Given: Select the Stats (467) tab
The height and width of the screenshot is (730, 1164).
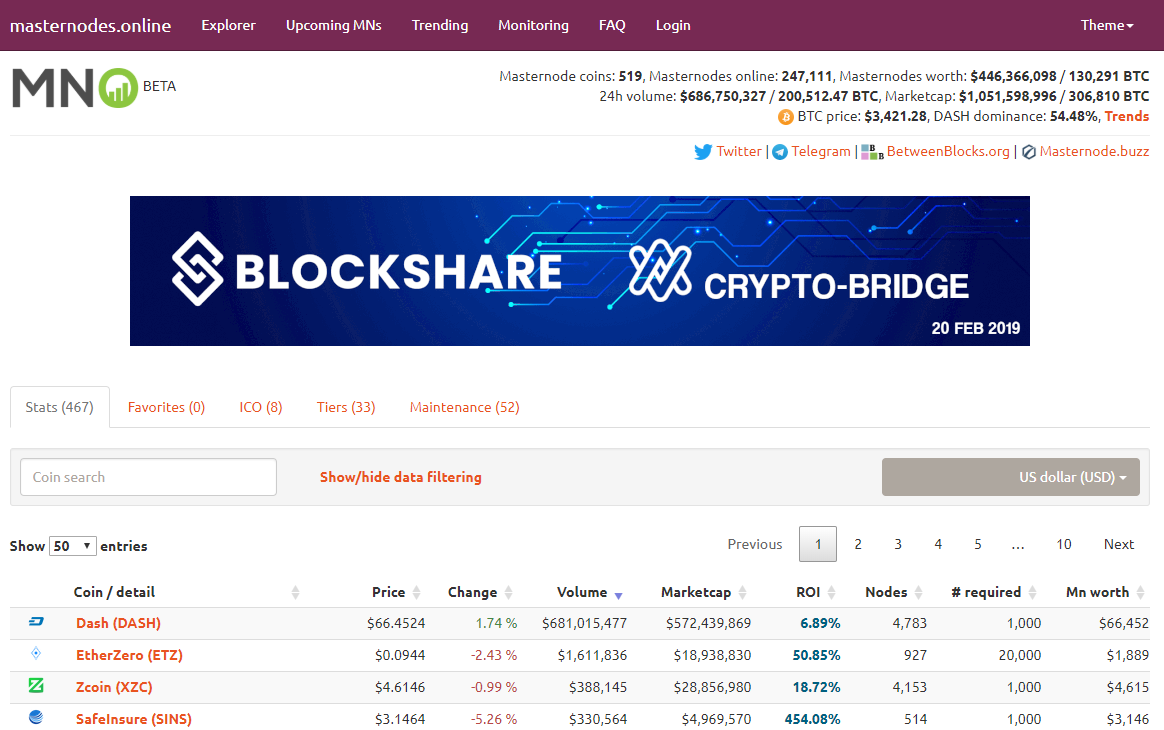Looking at the screenshot, I should click(59, 407).
